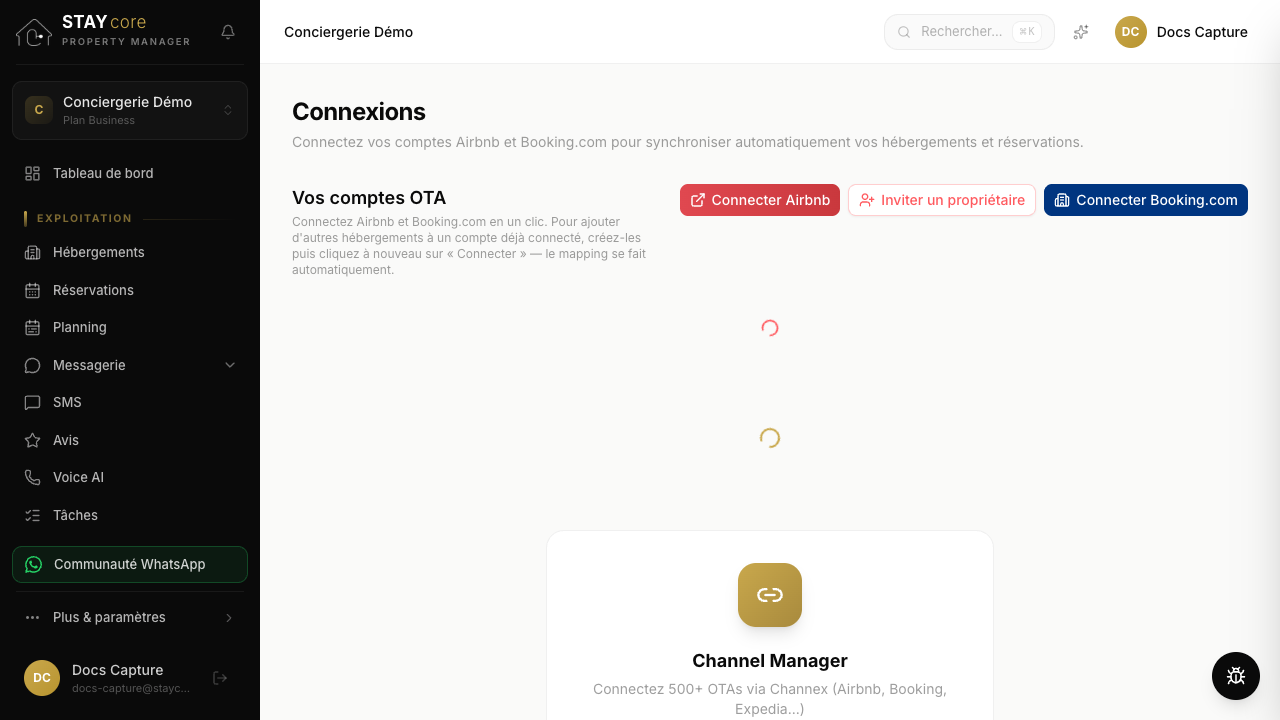Go to Hébergements
This screenshot has width=1280, height=720.
pos(130,252)
